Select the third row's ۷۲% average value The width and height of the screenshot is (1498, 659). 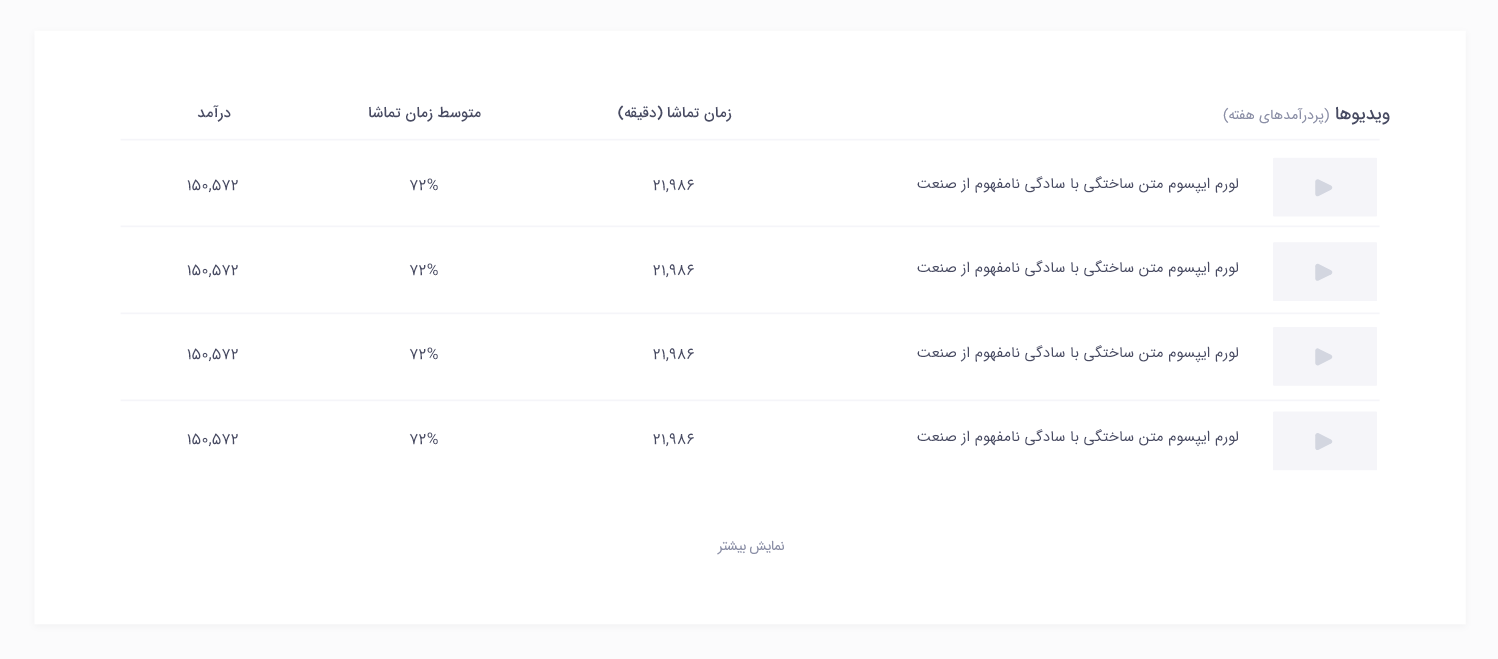[x=424, y=354]
